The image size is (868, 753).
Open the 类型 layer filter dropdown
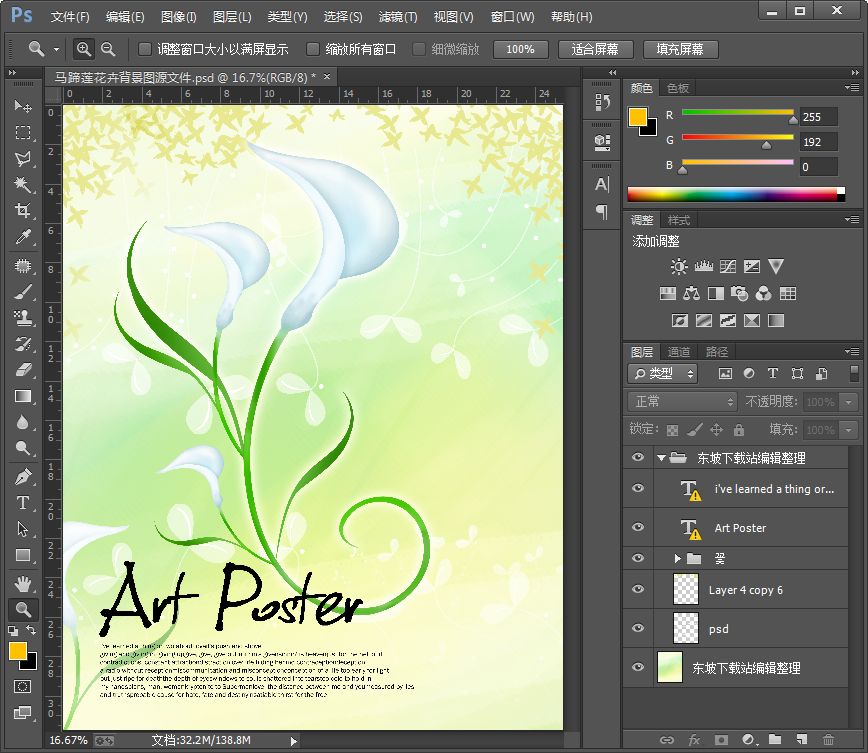(663, 374)
